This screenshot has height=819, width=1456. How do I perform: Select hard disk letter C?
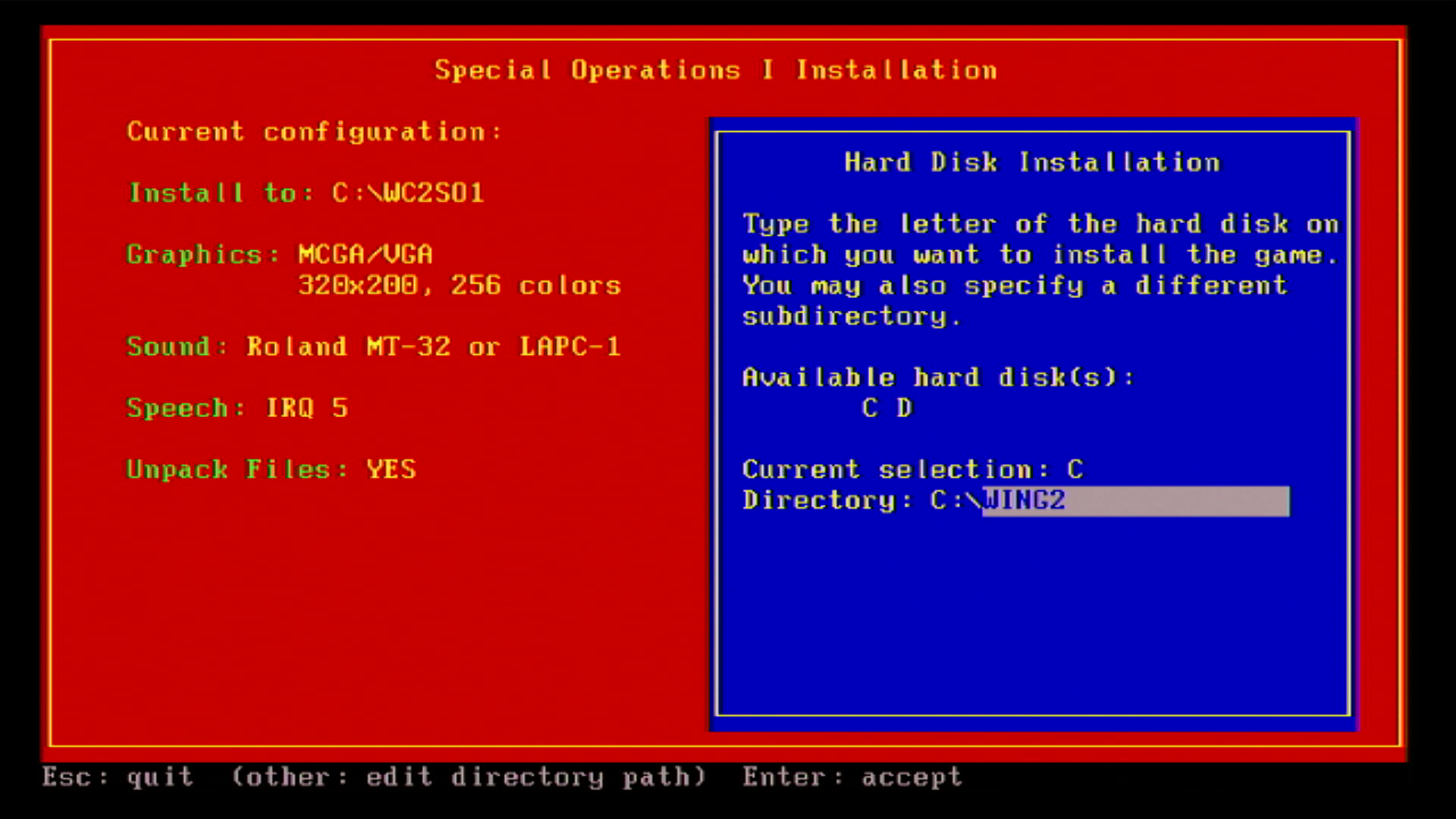tap(870, 409)
